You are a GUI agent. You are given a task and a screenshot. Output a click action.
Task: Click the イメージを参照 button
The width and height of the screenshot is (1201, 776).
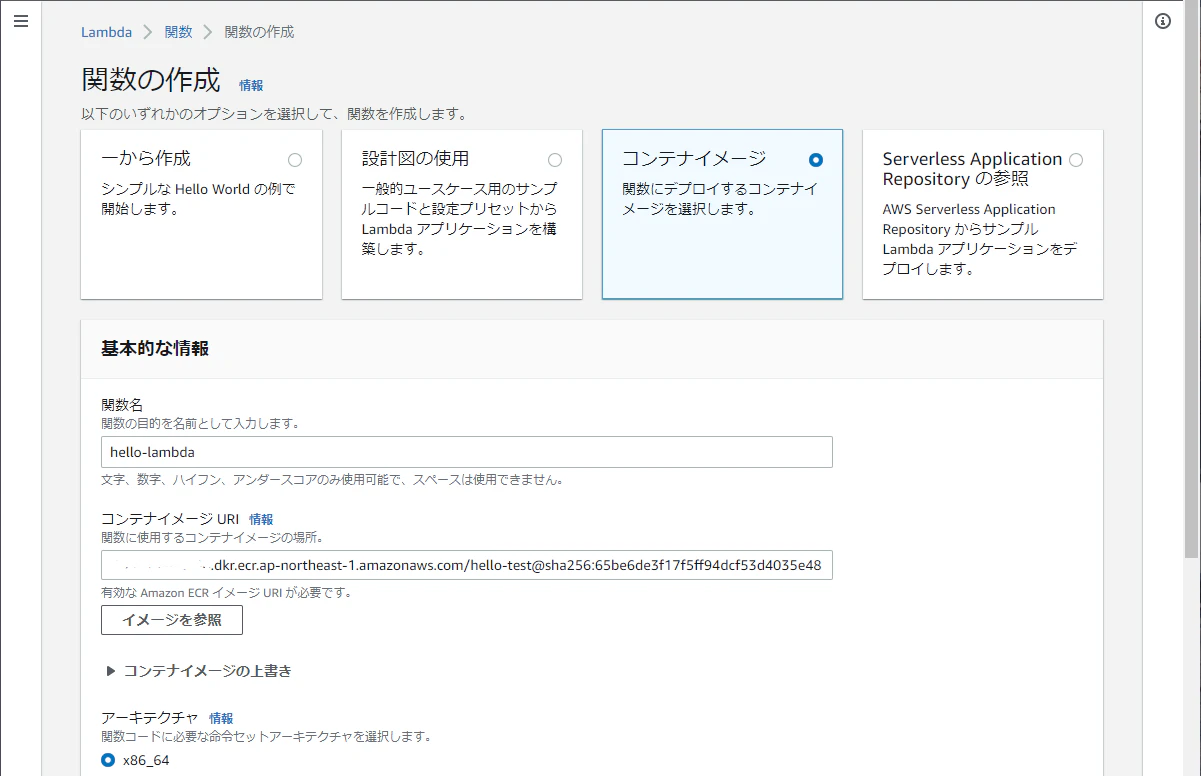(x=171, y=620)
